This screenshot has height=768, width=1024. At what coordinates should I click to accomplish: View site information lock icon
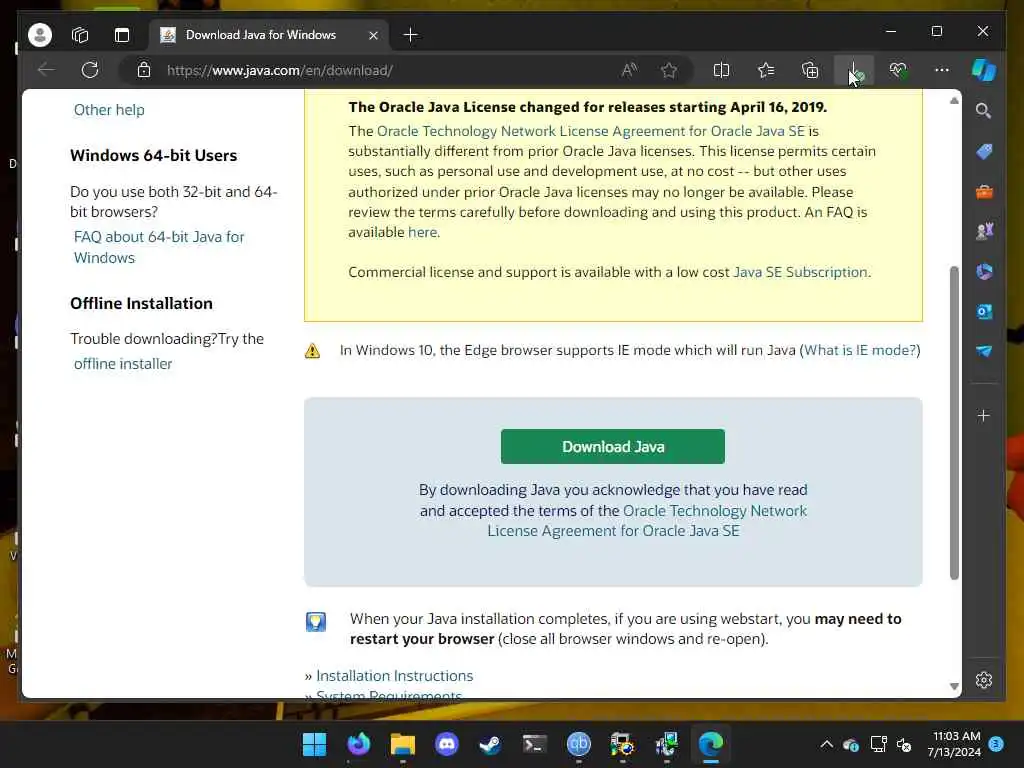(144, 70)
